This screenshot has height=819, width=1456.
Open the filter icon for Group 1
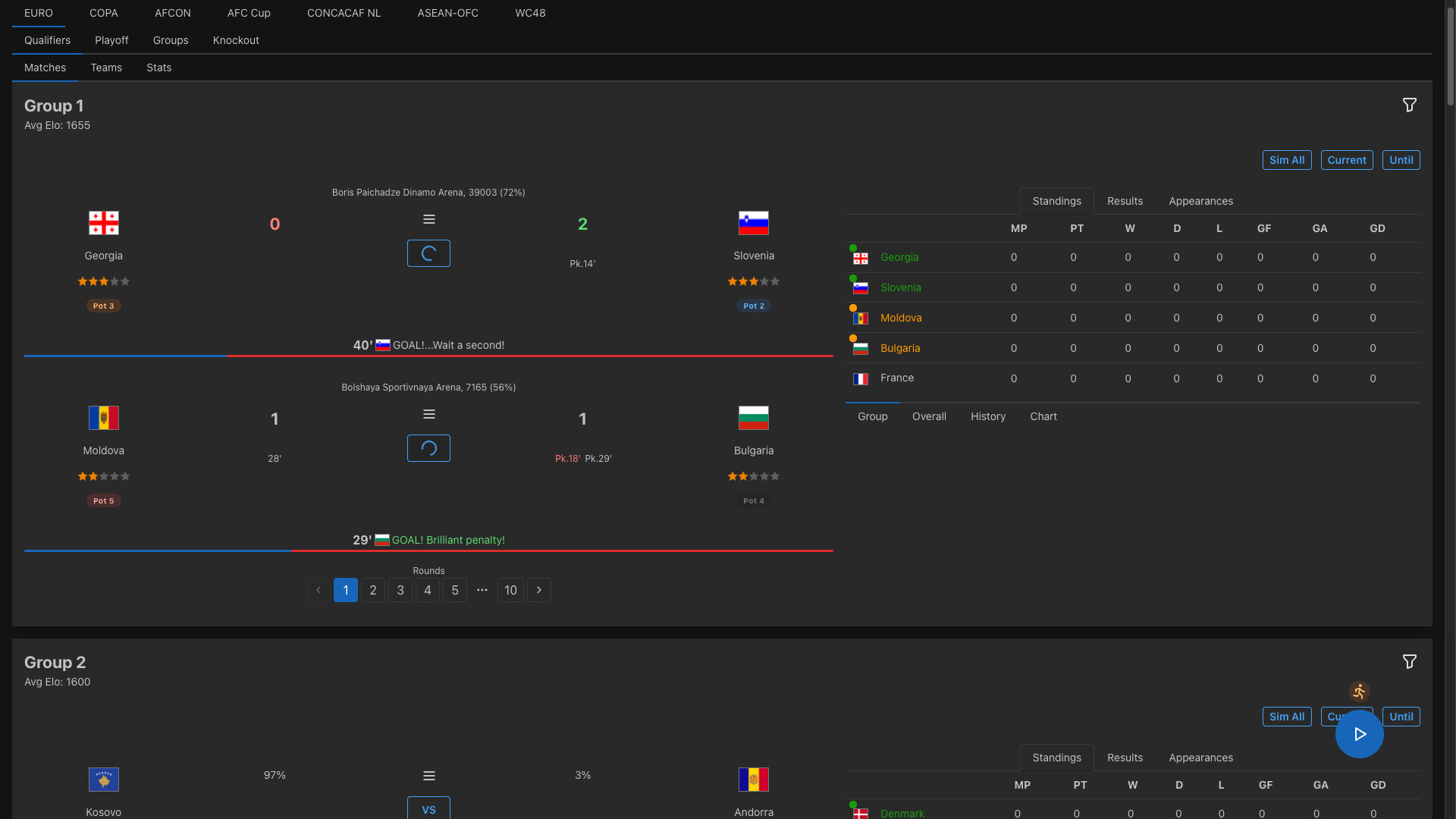(1410, 105)
